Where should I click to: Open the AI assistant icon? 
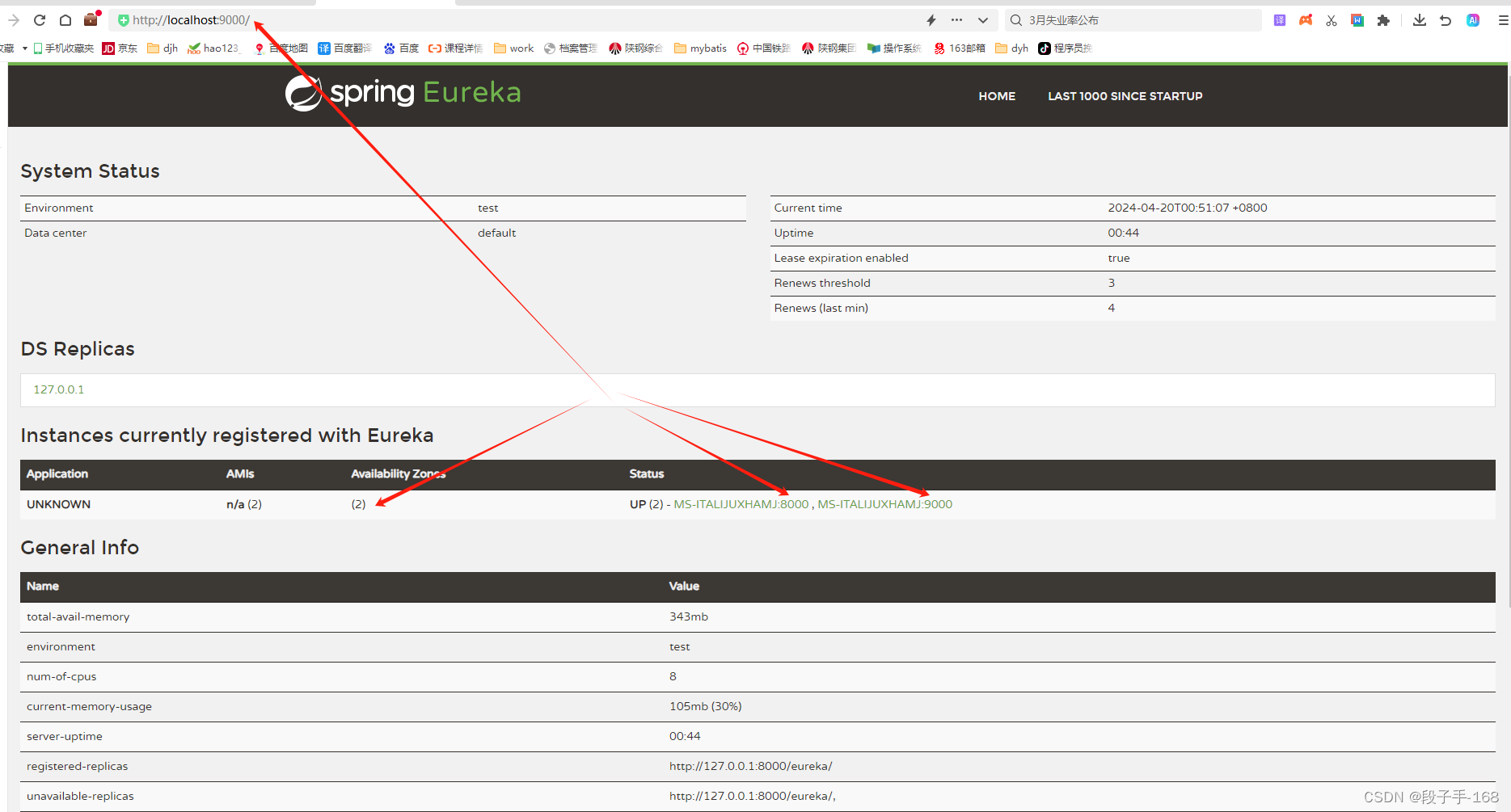pyautogui.click(x=1473, y=20)
